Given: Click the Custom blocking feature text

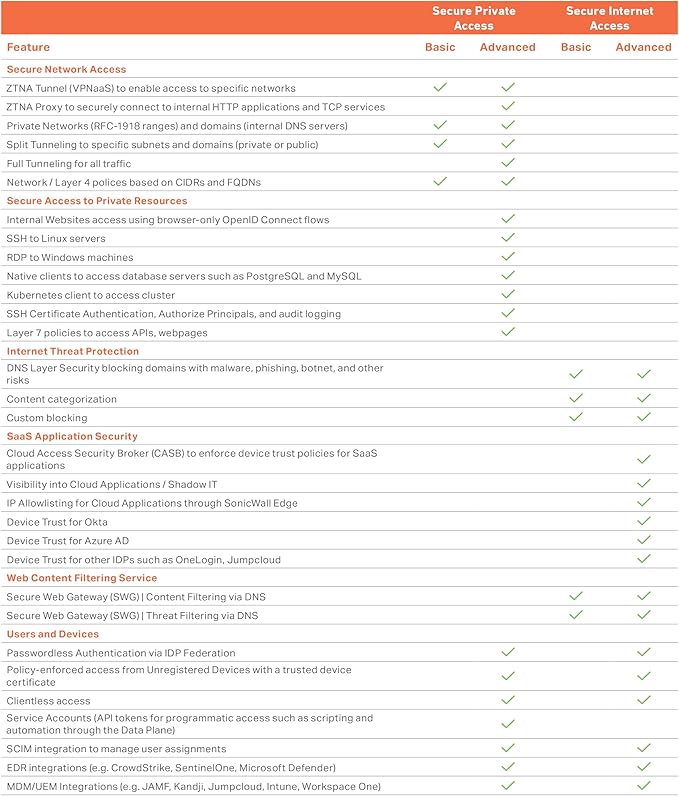Looking at the screenshot, I should click(47, 418).
